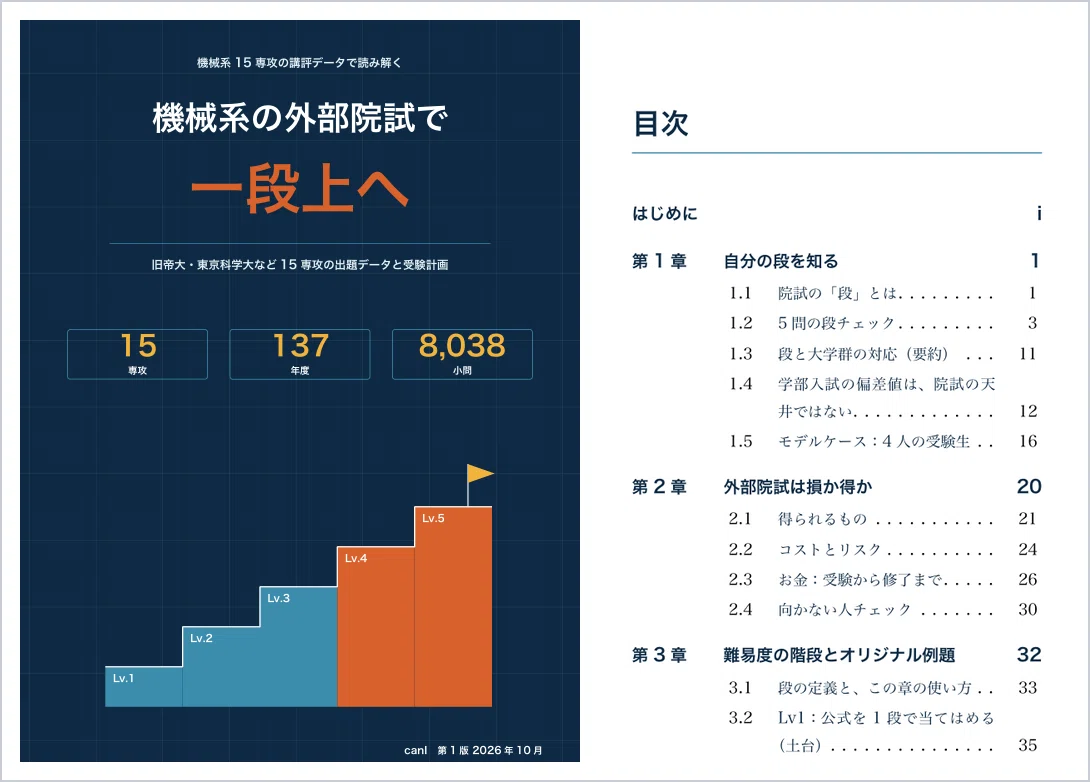Select the Lv.1 step on the staircase
This screenshot has height=782, width=1090.
(x=144, y=687)
